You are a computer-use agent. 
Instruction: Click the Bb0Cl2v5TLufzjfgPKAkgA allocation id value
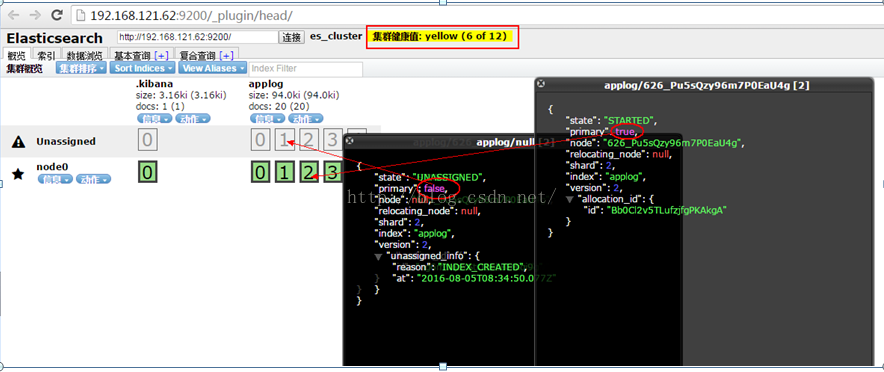pyautogui.click(x=665, y=210)
